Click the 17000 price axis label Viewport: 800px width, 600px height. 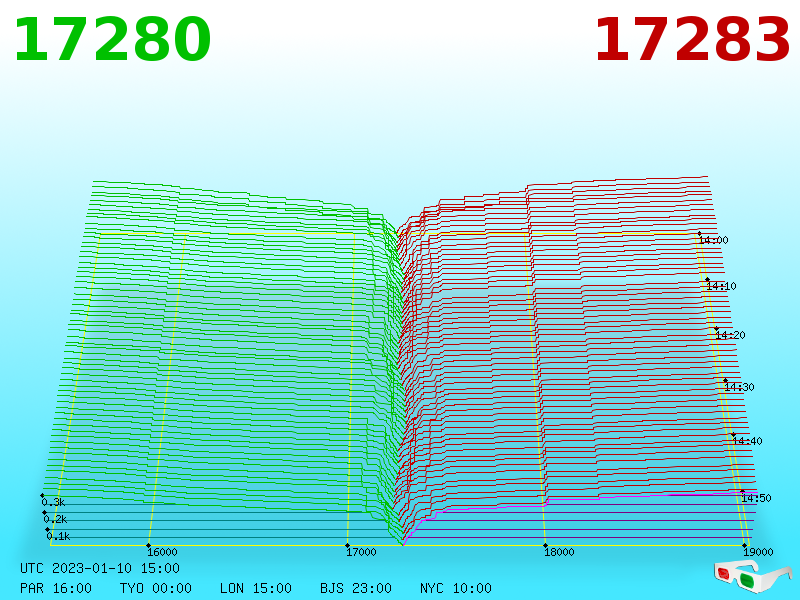tap(361, 552)
